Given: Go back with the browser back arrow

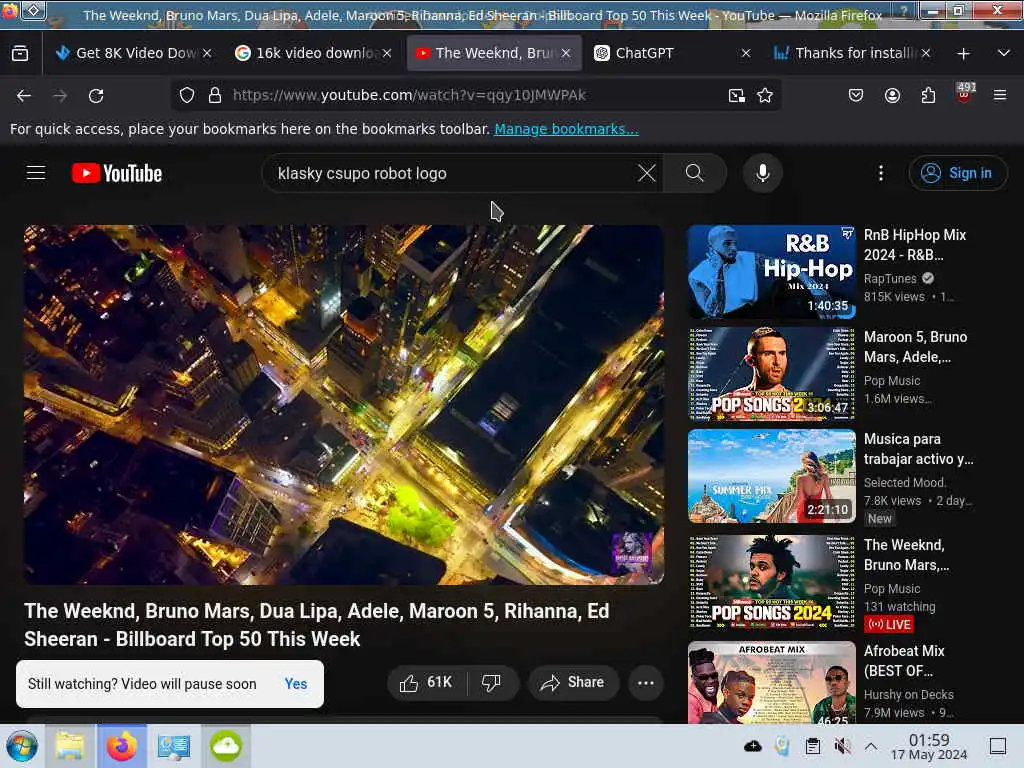Looking at the screenshot, I should tap(24, 96).
